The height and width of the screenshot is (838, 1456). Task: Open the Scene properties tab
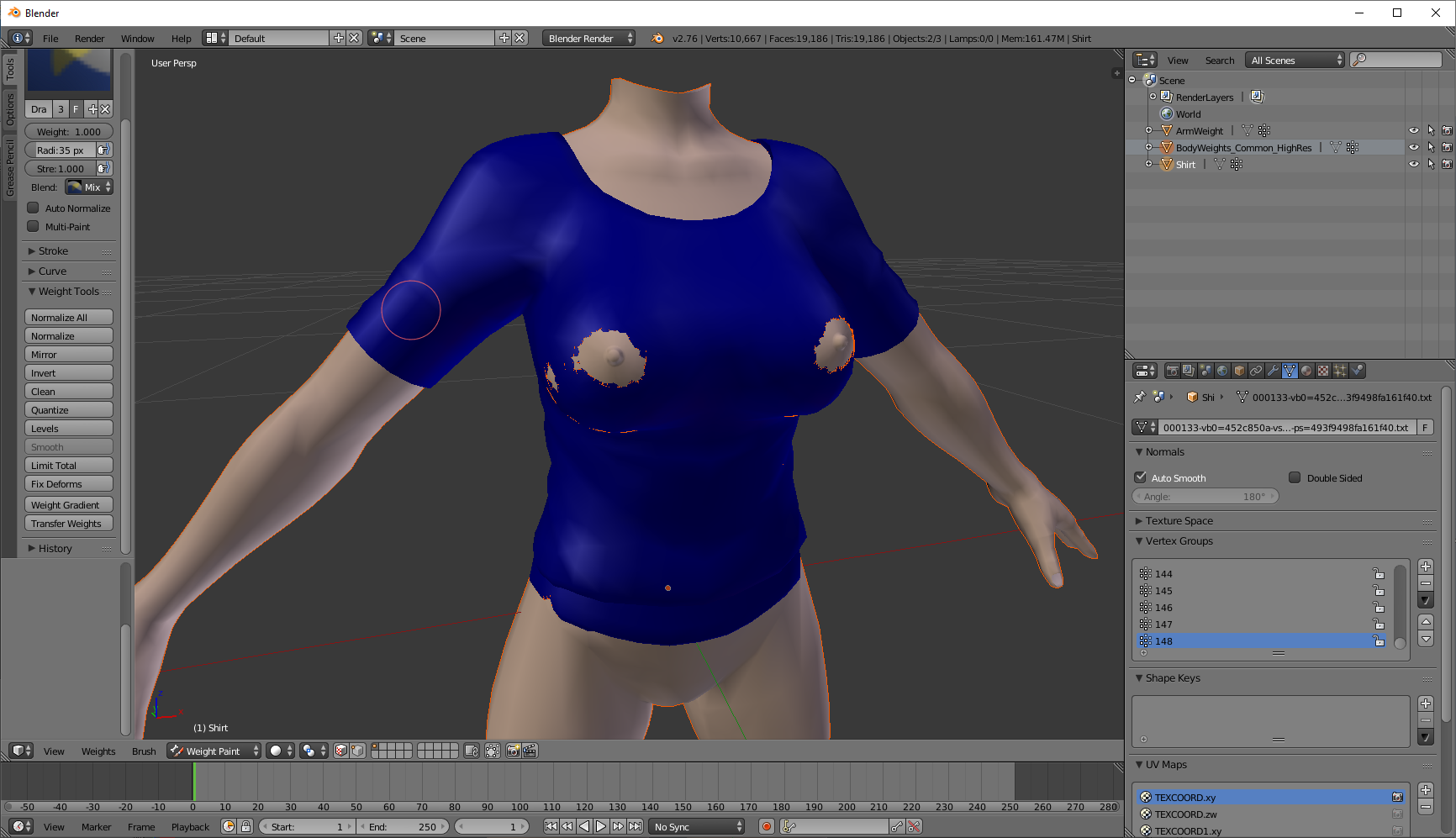1205,371
